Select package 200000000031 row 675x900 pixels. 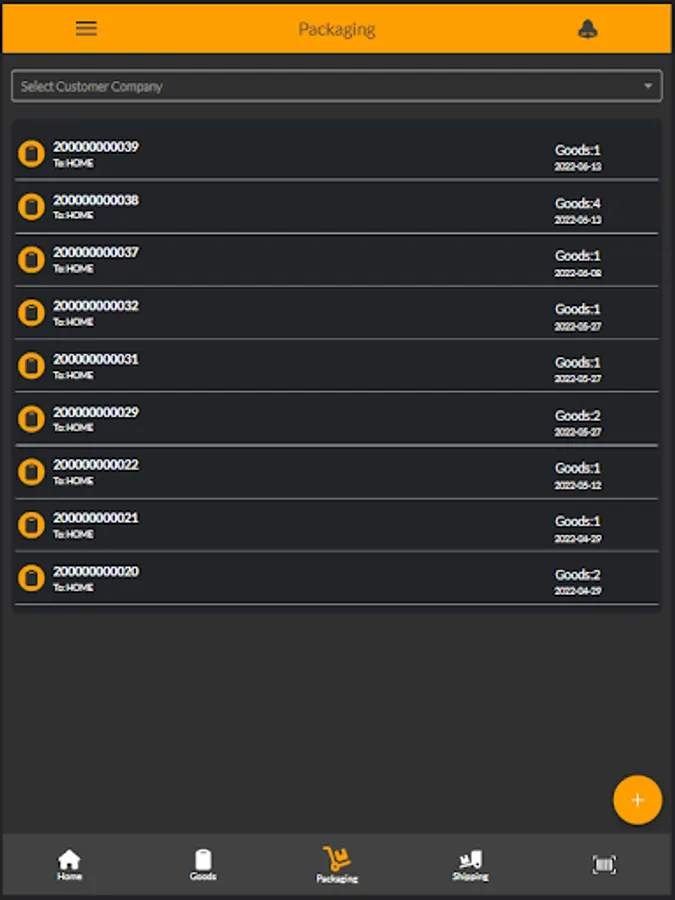pyautogui.click(x=337, y=366)
